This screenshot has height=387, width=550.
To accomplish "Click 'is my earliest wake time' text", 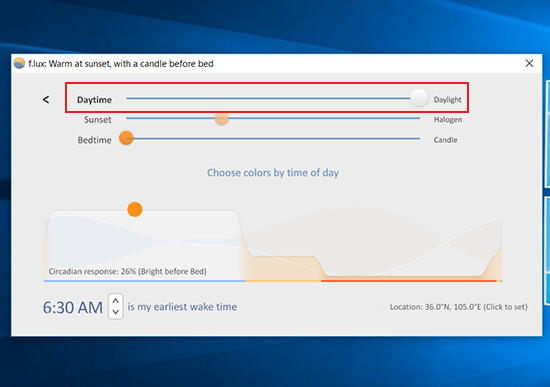I will pos(182,307).
